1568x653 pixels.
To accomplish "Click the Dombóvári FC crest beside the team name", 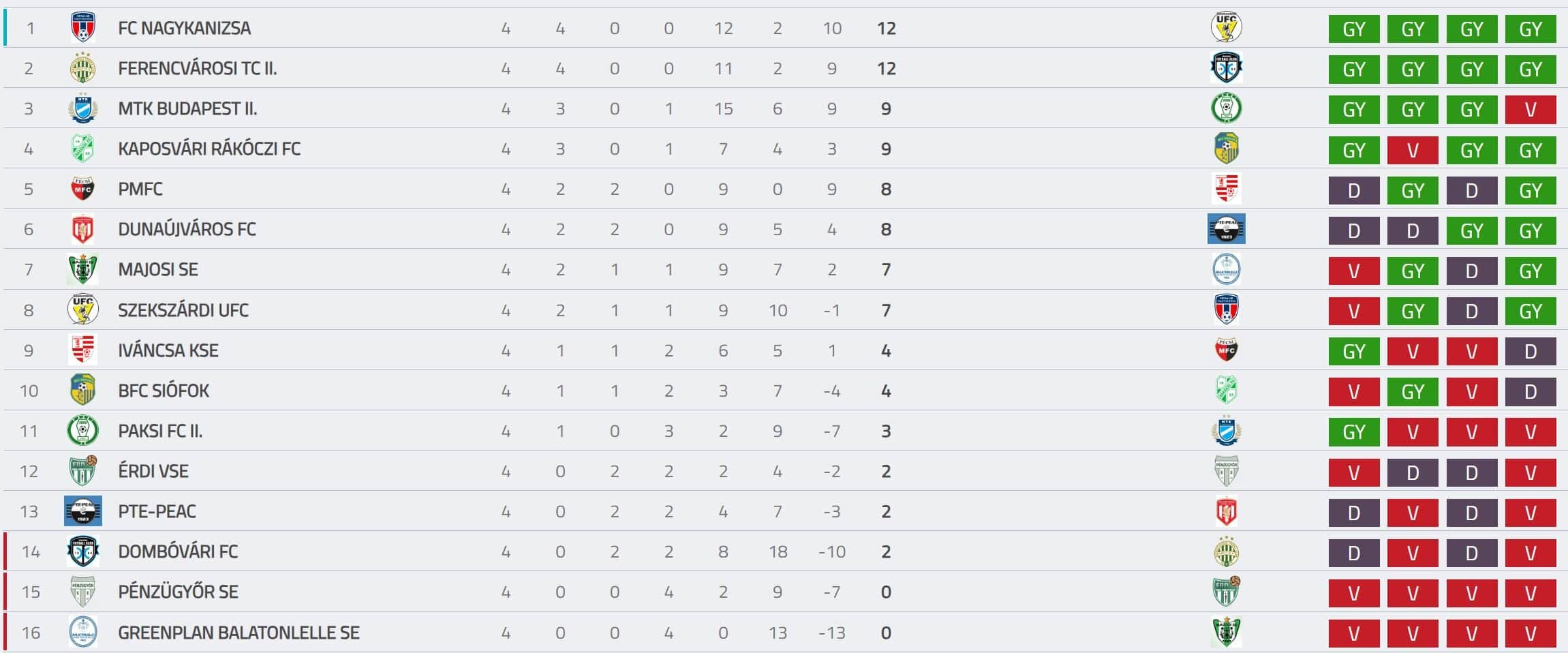I will click(x=83, y=551).
